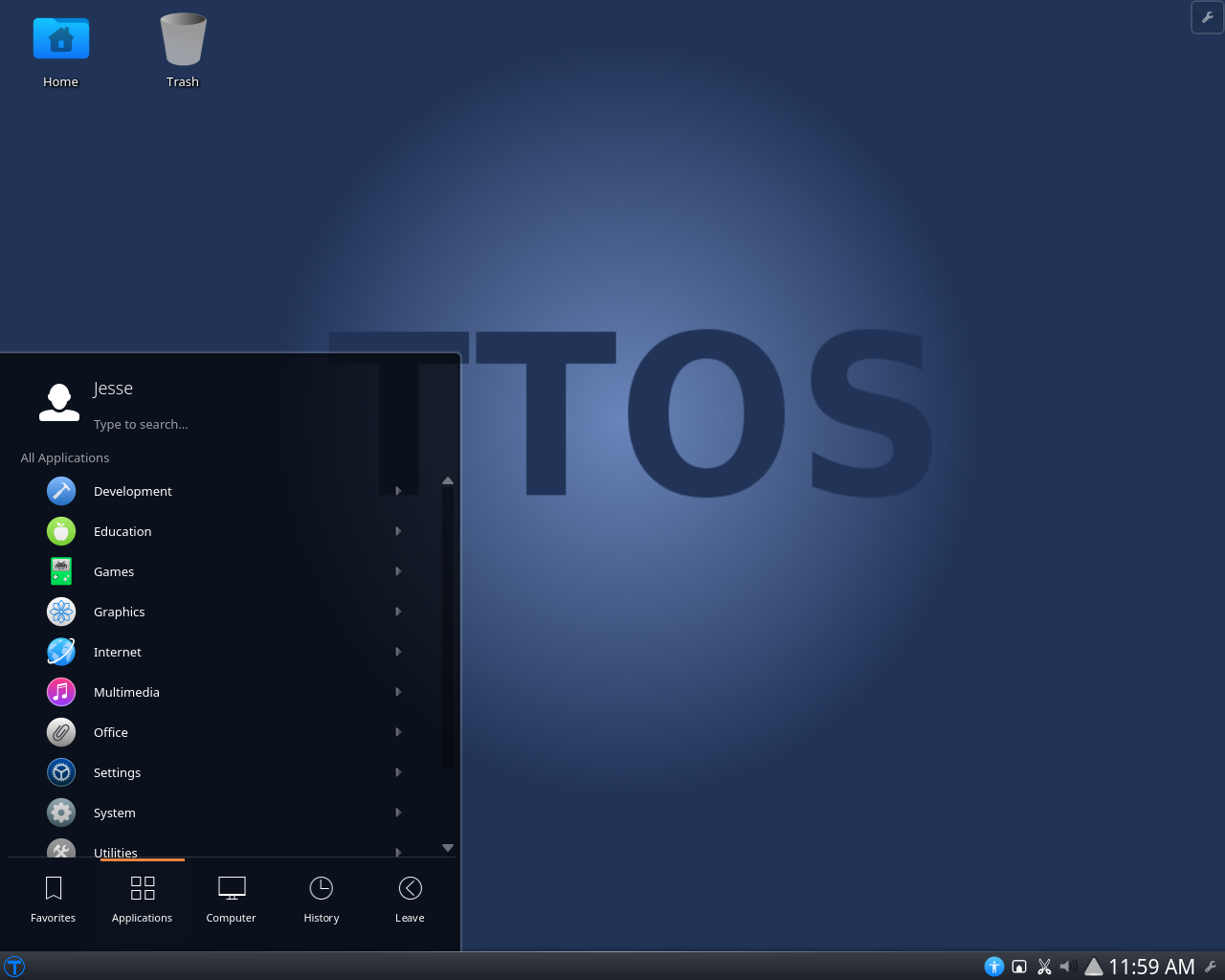
Task: Click the menu scrollbar down arrow
Action: tap(447, 848)
